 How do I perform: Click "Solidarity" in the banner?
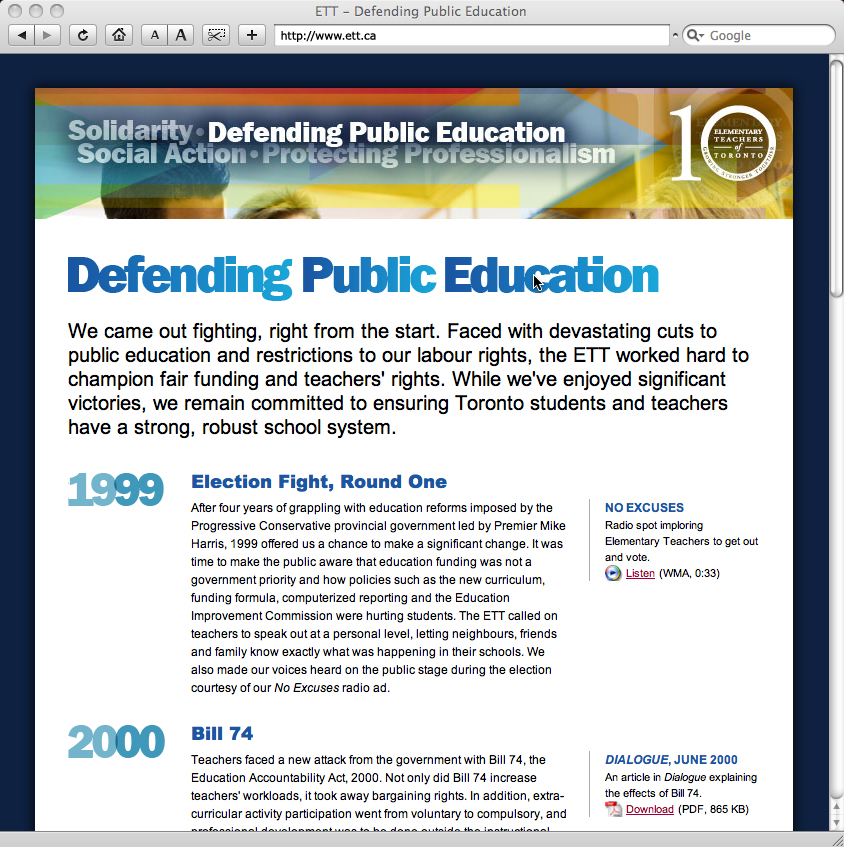pyautogui.click(x=130, y=131)
